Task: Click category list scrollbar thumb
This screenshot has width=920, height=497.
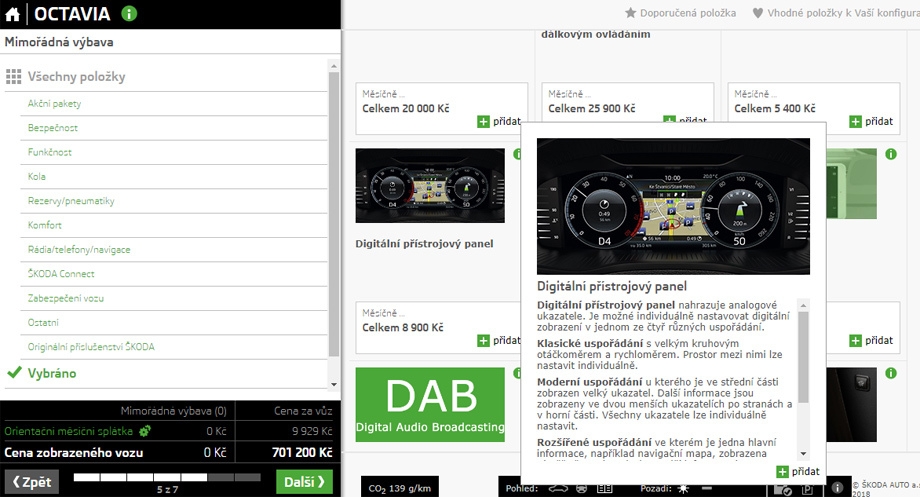Action: 334,214
